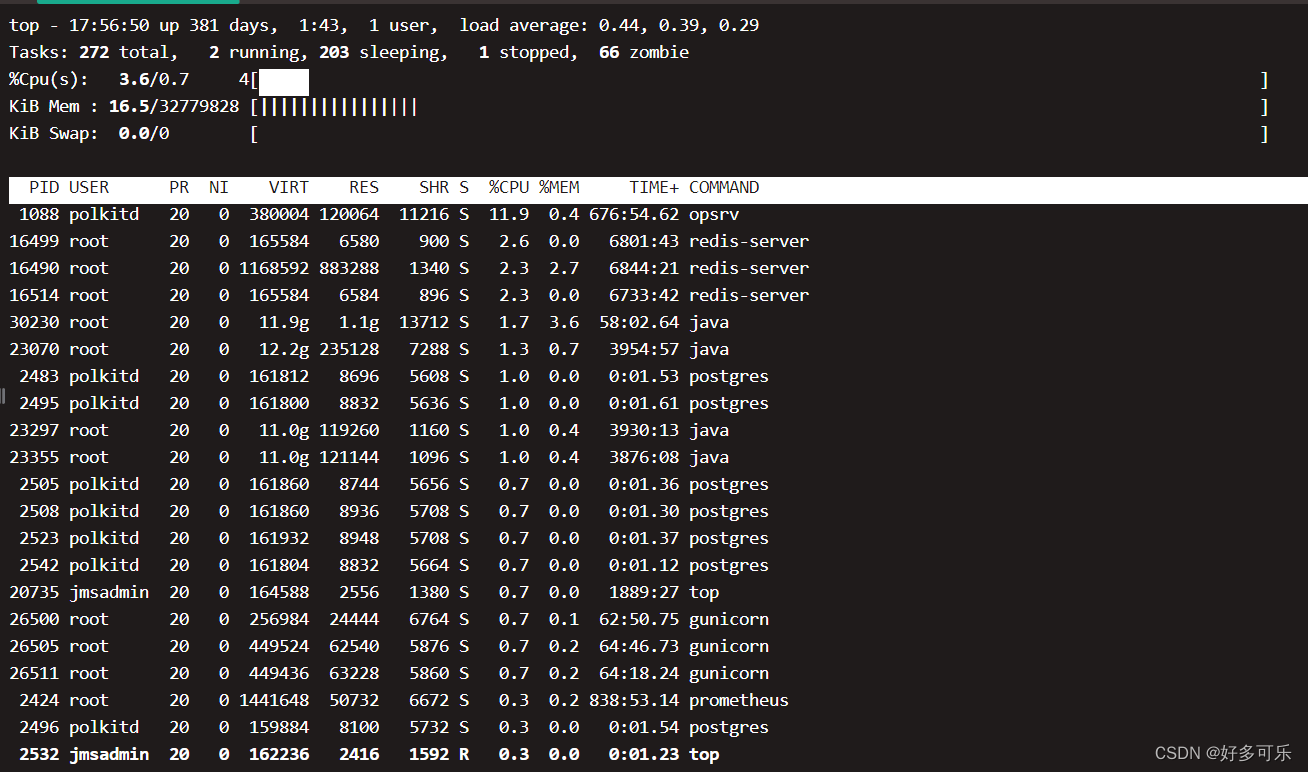Click the 66 zombie count
1308x772 pixels.
click(x=644, y=52)
